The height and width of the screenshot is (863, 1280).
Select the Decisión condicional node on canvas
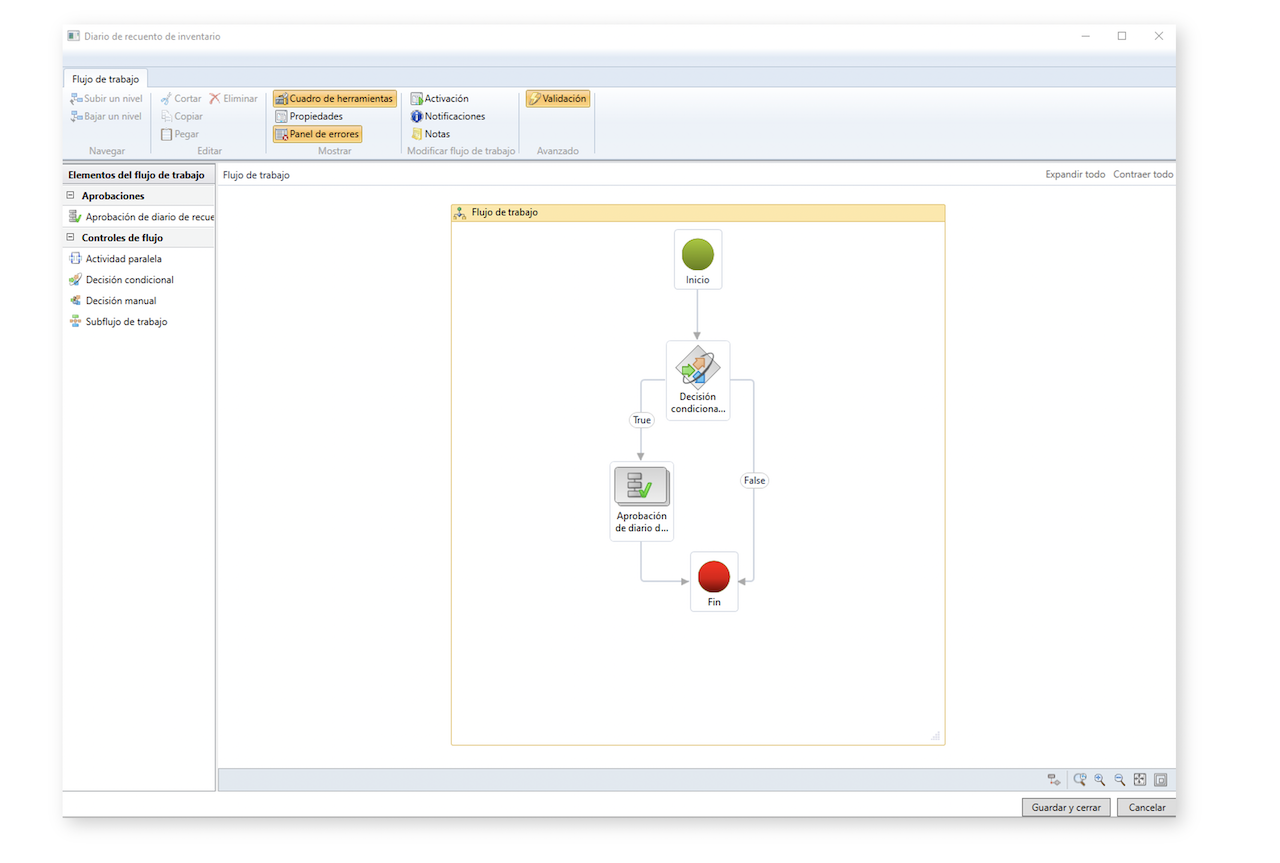(698, 381)
